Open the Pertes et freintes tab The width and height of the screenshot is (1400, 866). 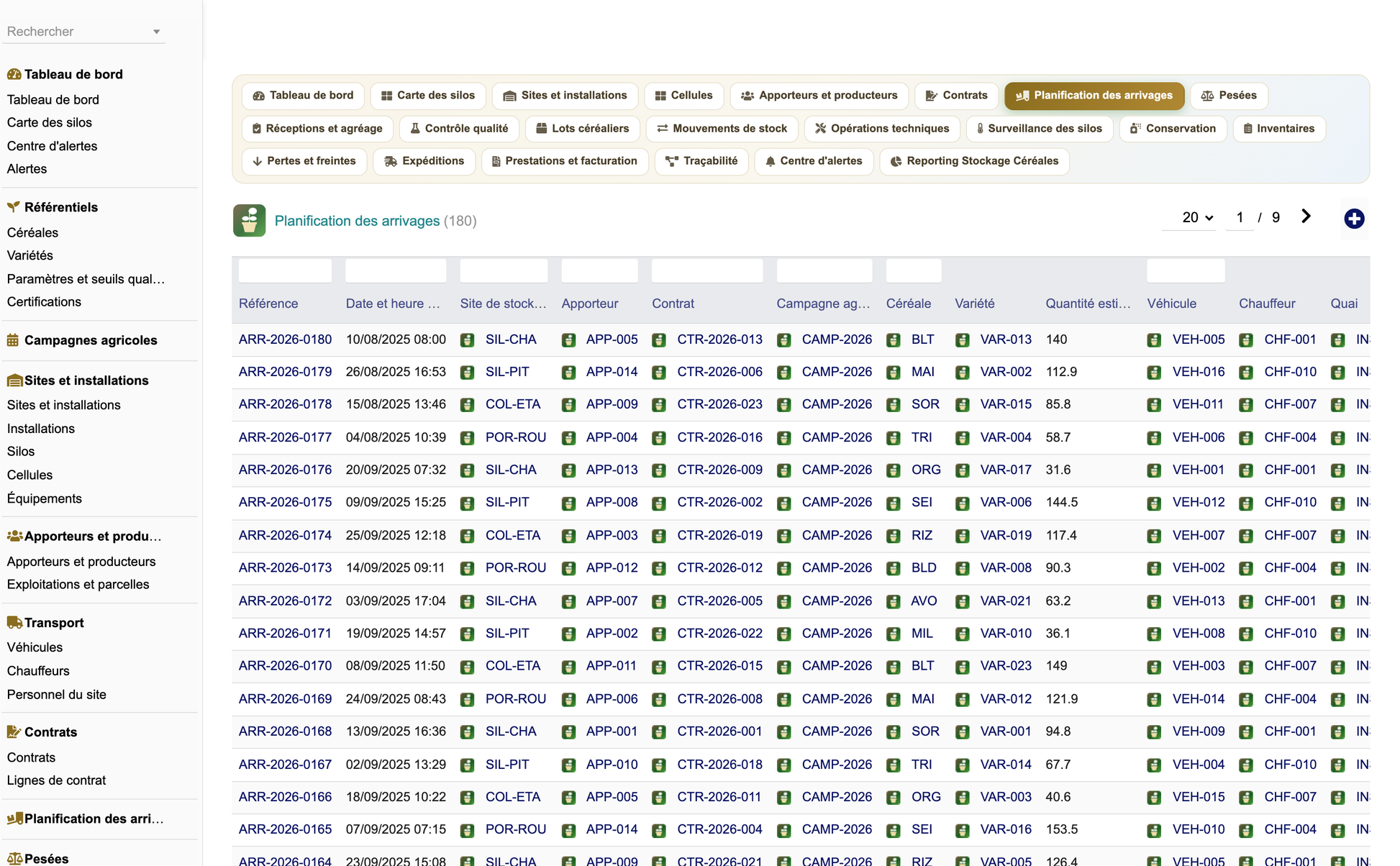coord(304,161)
